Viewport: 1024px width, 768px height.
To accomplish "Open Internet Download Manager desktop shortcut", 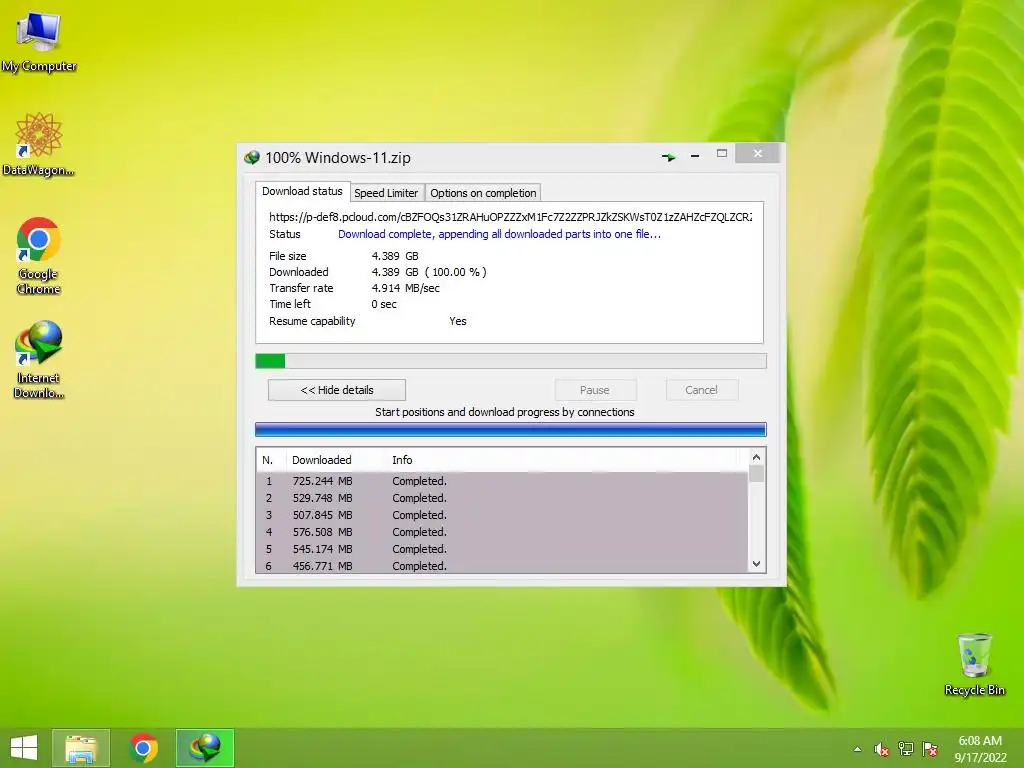I will click(39, 359).
